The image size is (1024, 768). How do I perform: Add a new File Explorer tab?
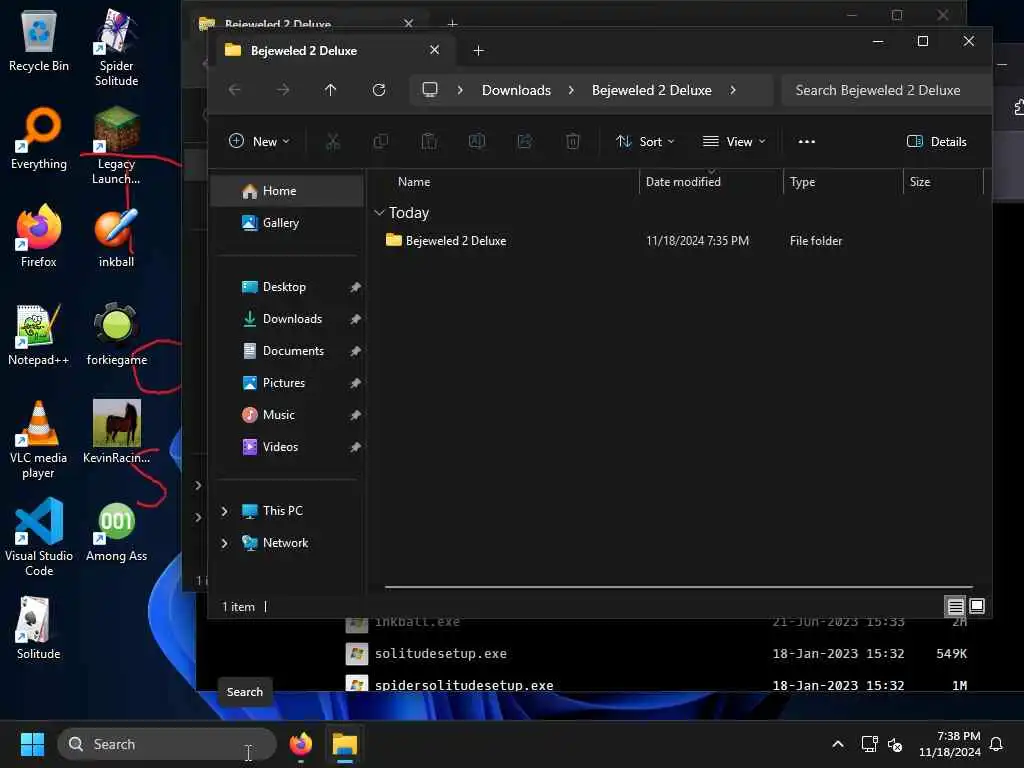(x=478, y=50)
